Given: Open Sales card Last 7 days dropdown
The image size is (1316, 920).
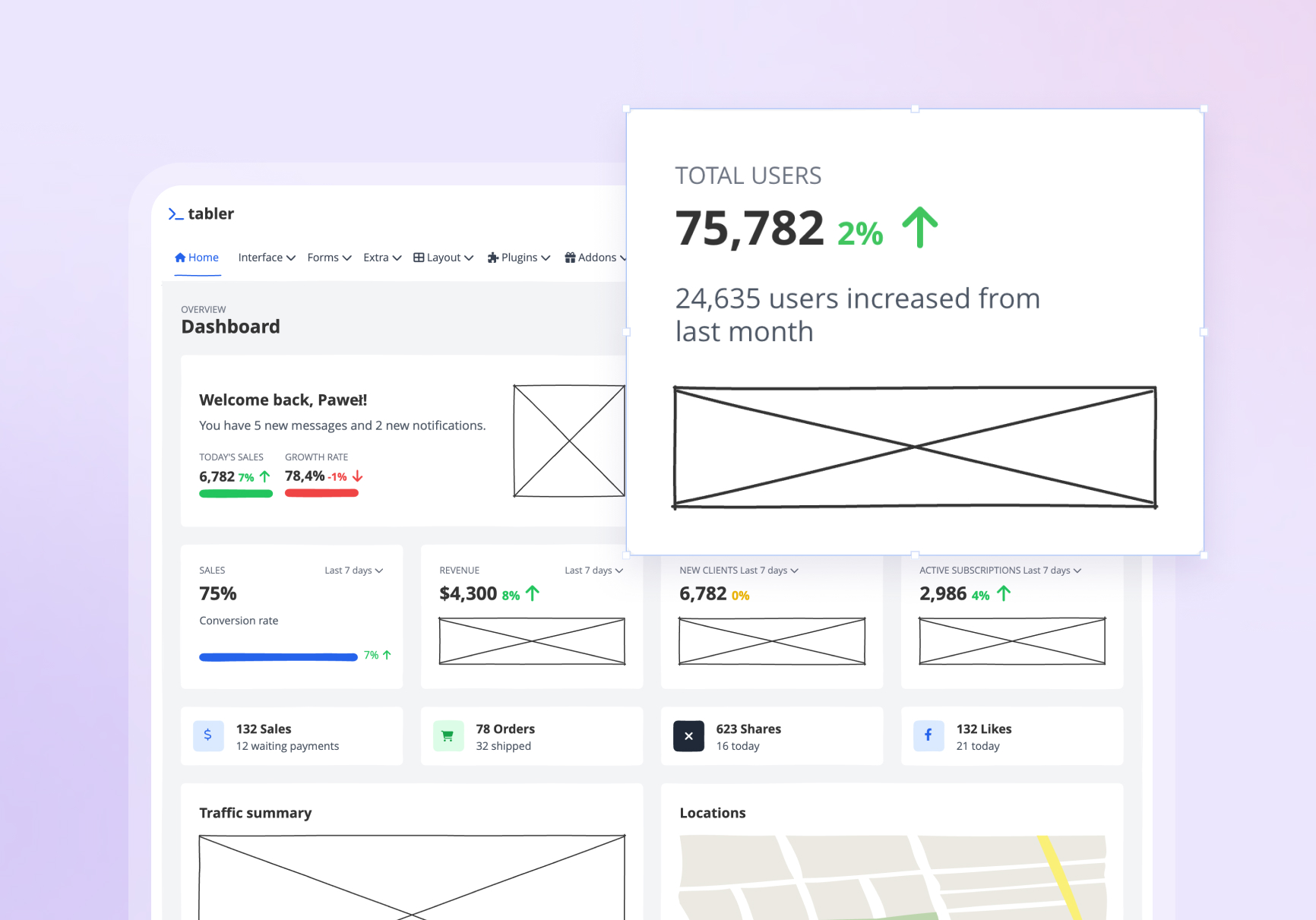Looking at the screenshot, I should (x=354, y=571).
